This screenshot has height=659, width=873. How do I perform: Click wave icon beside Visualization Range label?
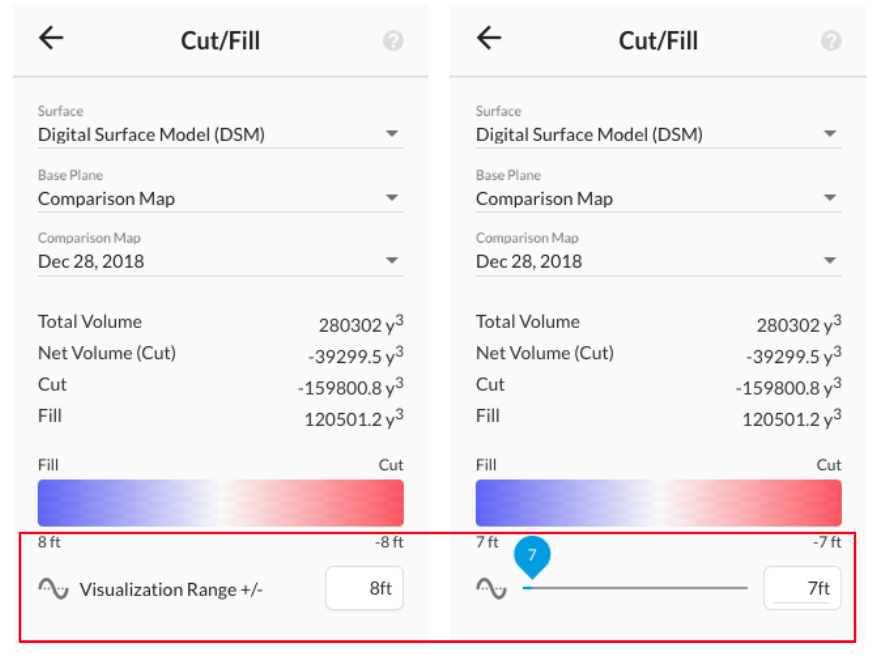pyautogui.click(x=53, y=588)
